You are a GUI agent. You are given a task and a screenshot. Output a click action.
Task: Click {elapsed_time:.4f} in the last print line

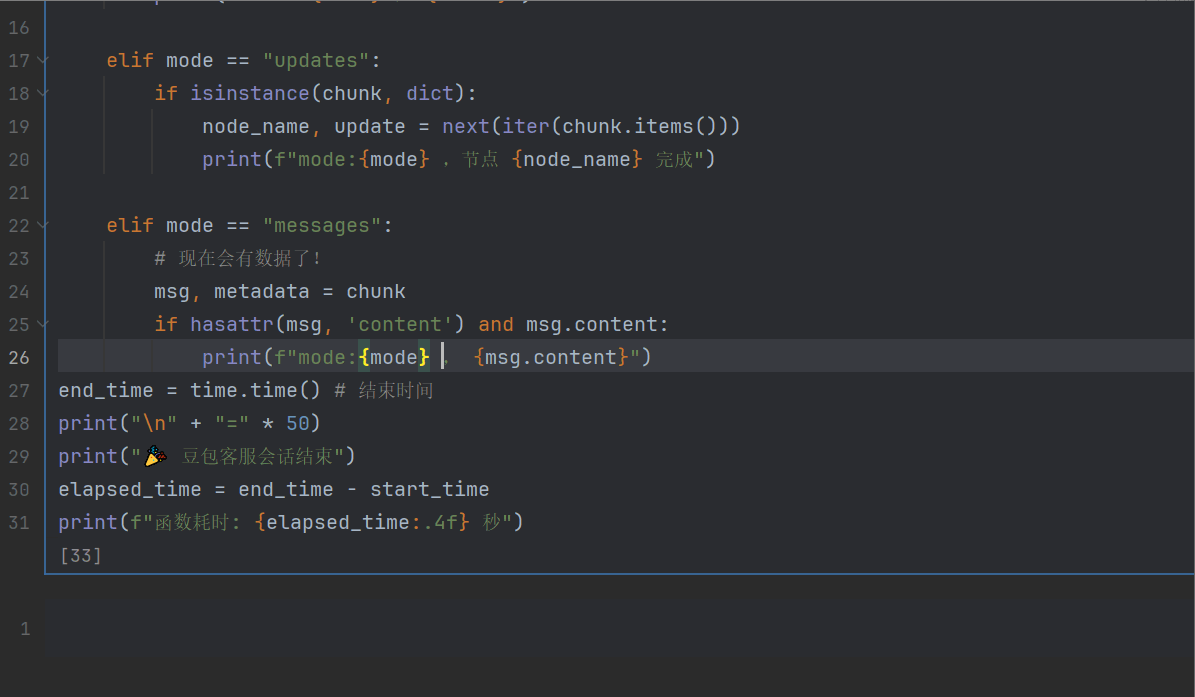362,523
